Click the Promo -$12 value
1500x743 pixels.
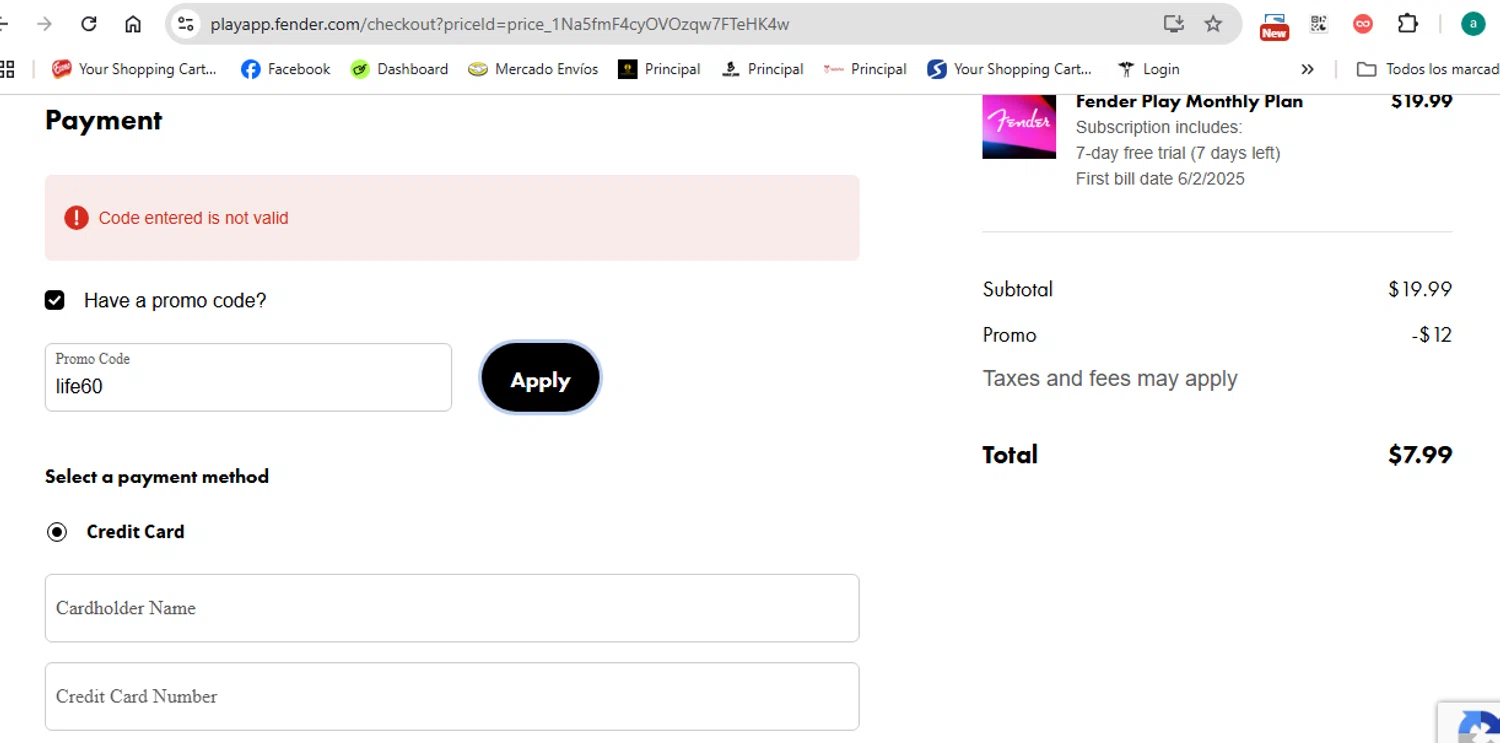[x=1431, y=335]
